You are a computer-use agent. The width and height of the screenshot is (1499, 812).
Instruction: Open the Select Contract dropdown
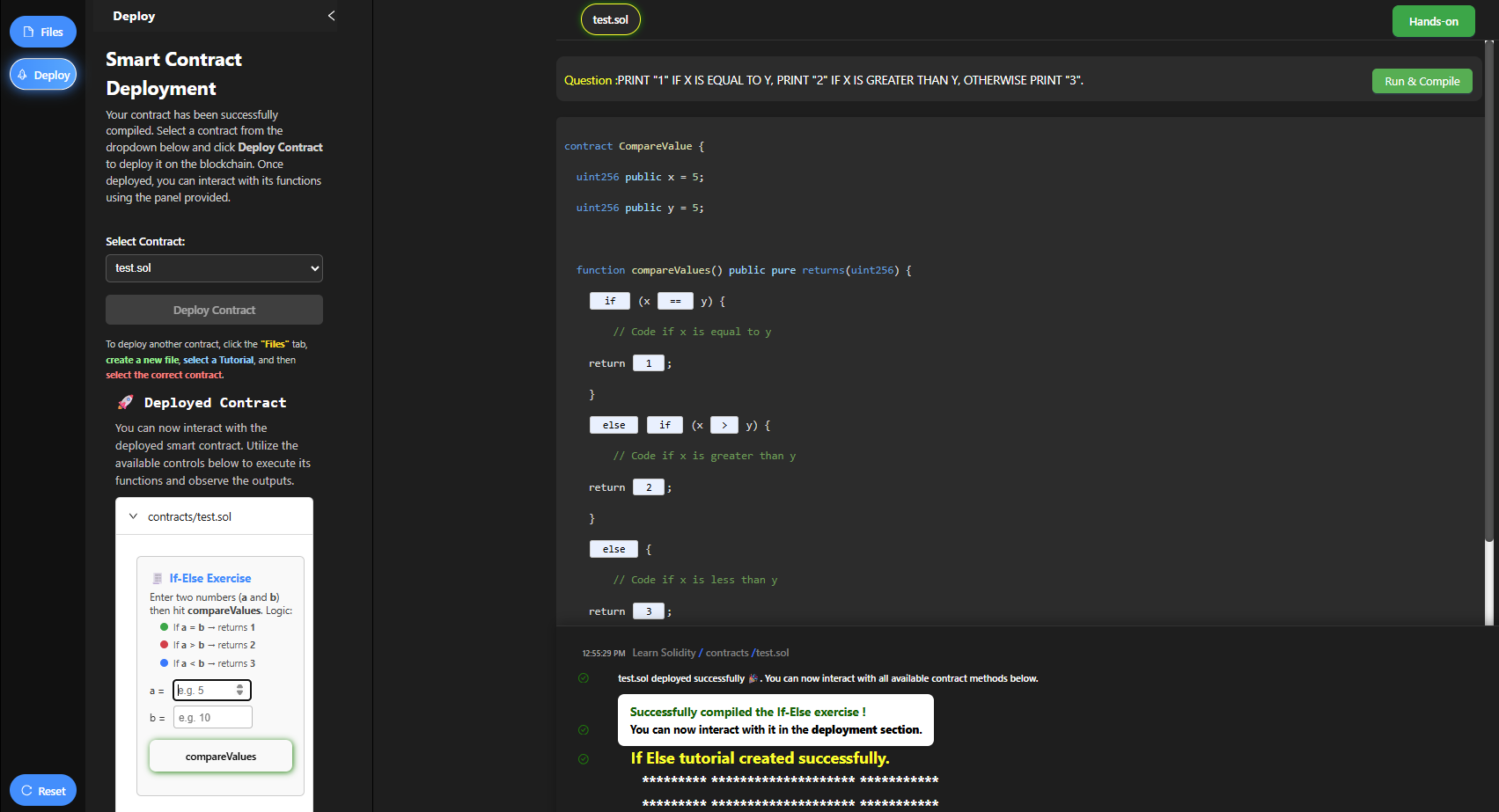coord(214,268)
